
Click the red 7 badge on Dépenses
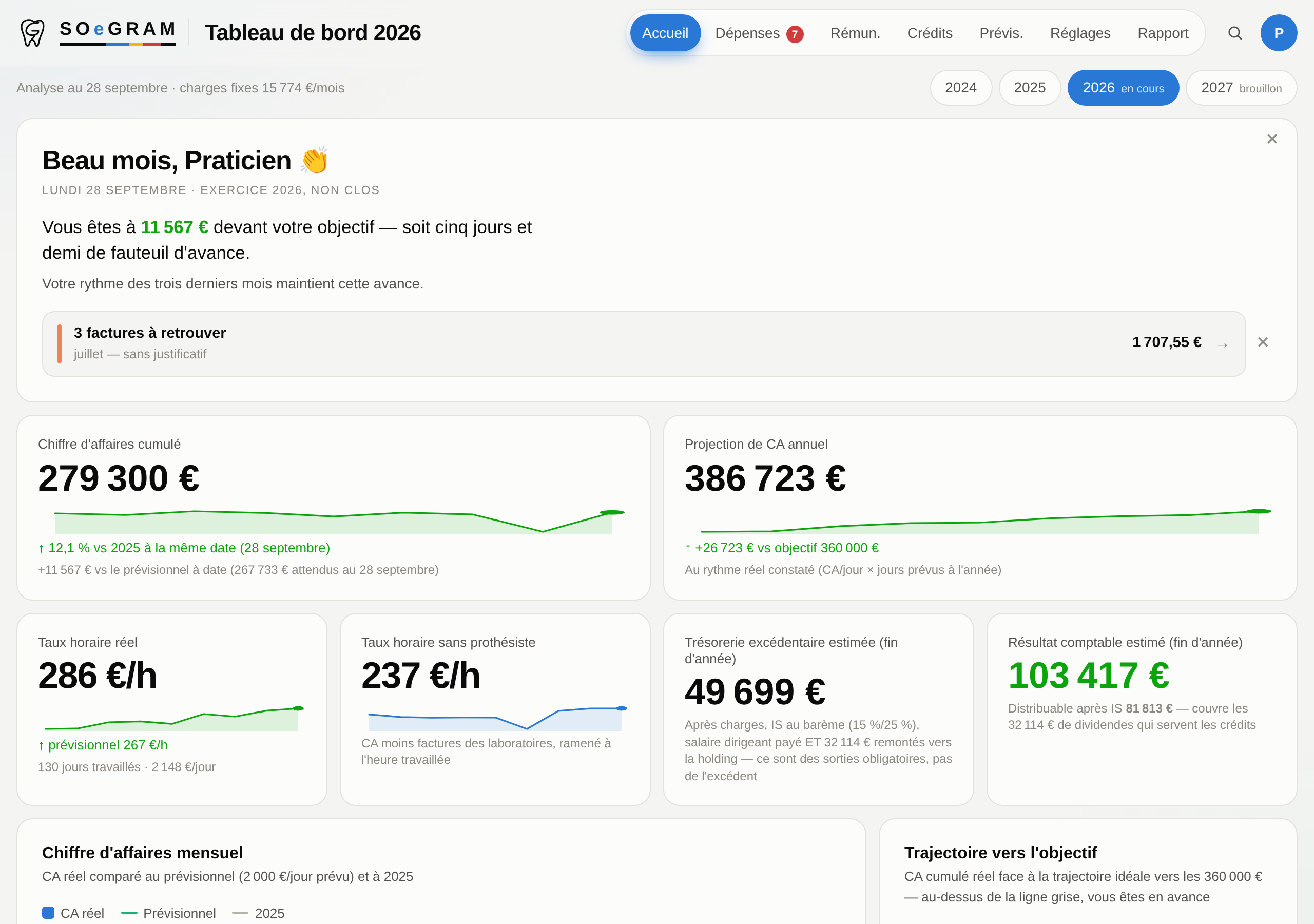795,34
